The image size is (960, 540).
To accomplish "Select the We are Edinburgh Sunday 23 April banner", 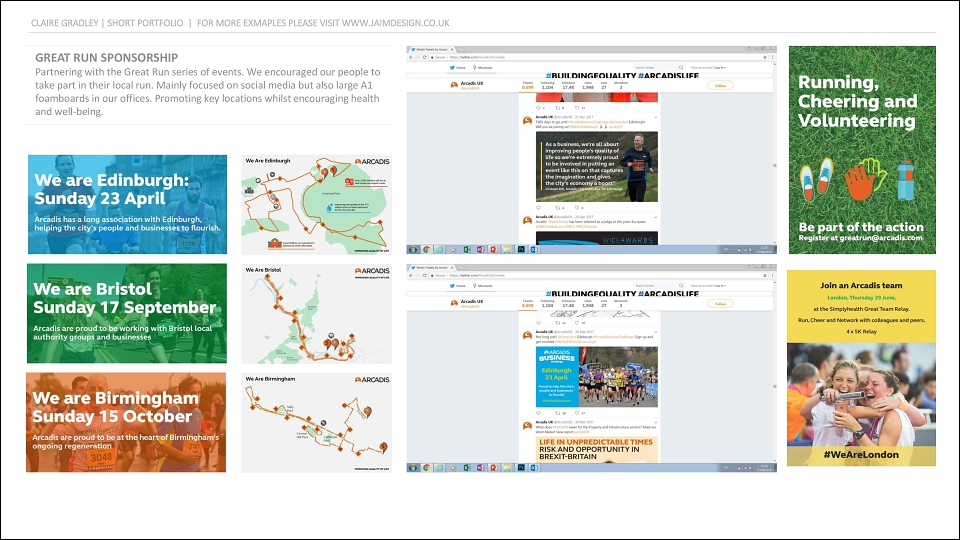I will [127, 204].
